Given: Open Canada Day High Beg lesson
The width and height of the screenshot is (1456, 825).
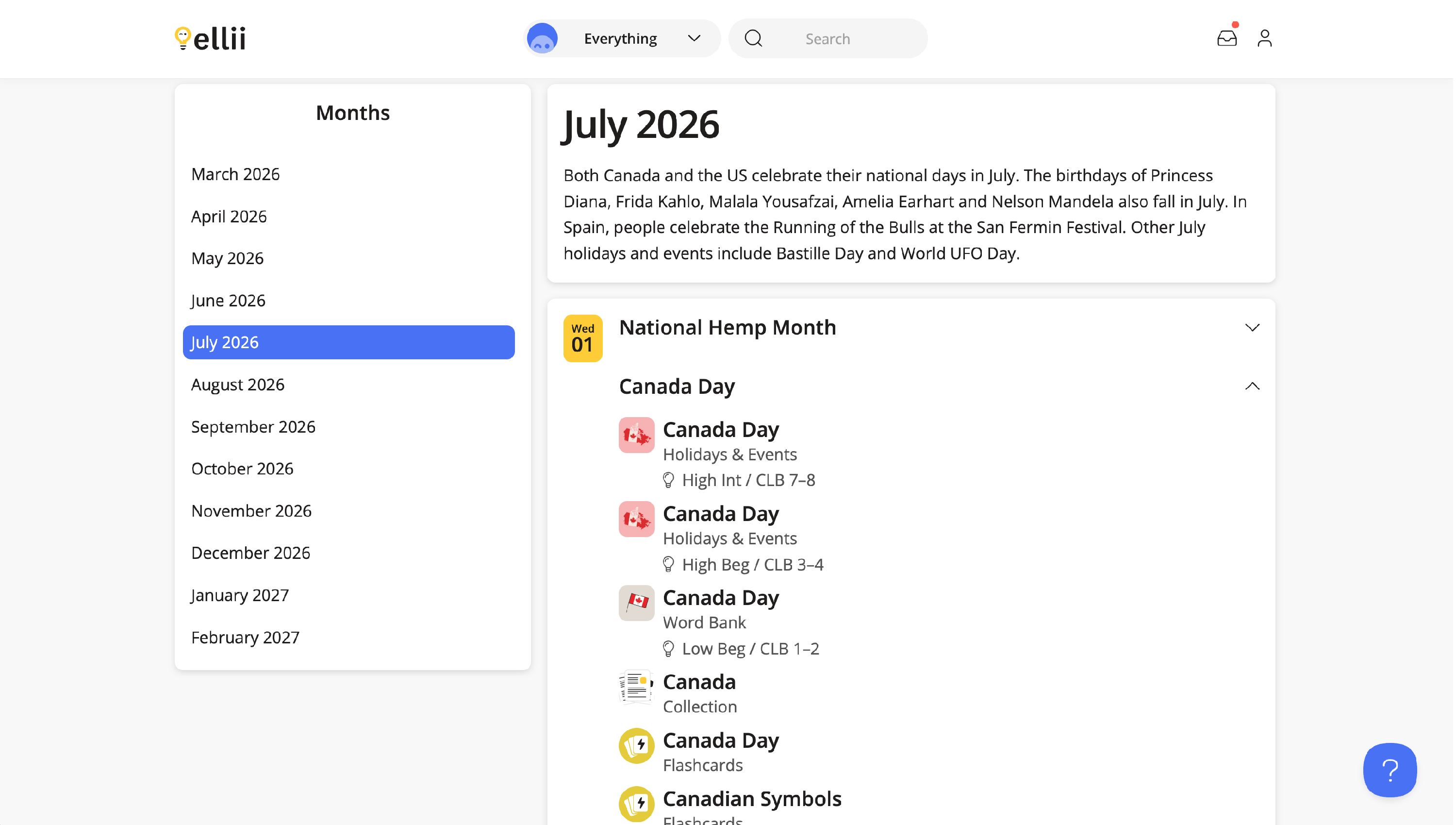Looking at the screenshot, I should click(722, 514).
